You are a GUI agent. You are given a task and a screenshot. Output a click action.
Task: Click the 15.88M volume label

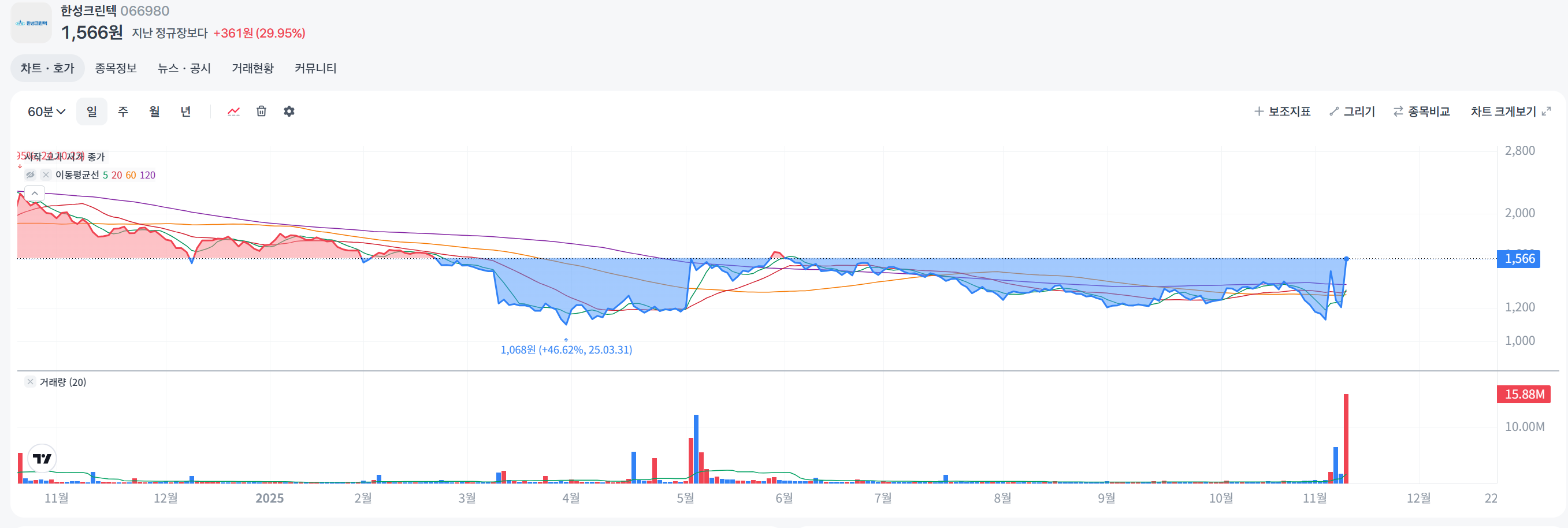click(1524, 394)
